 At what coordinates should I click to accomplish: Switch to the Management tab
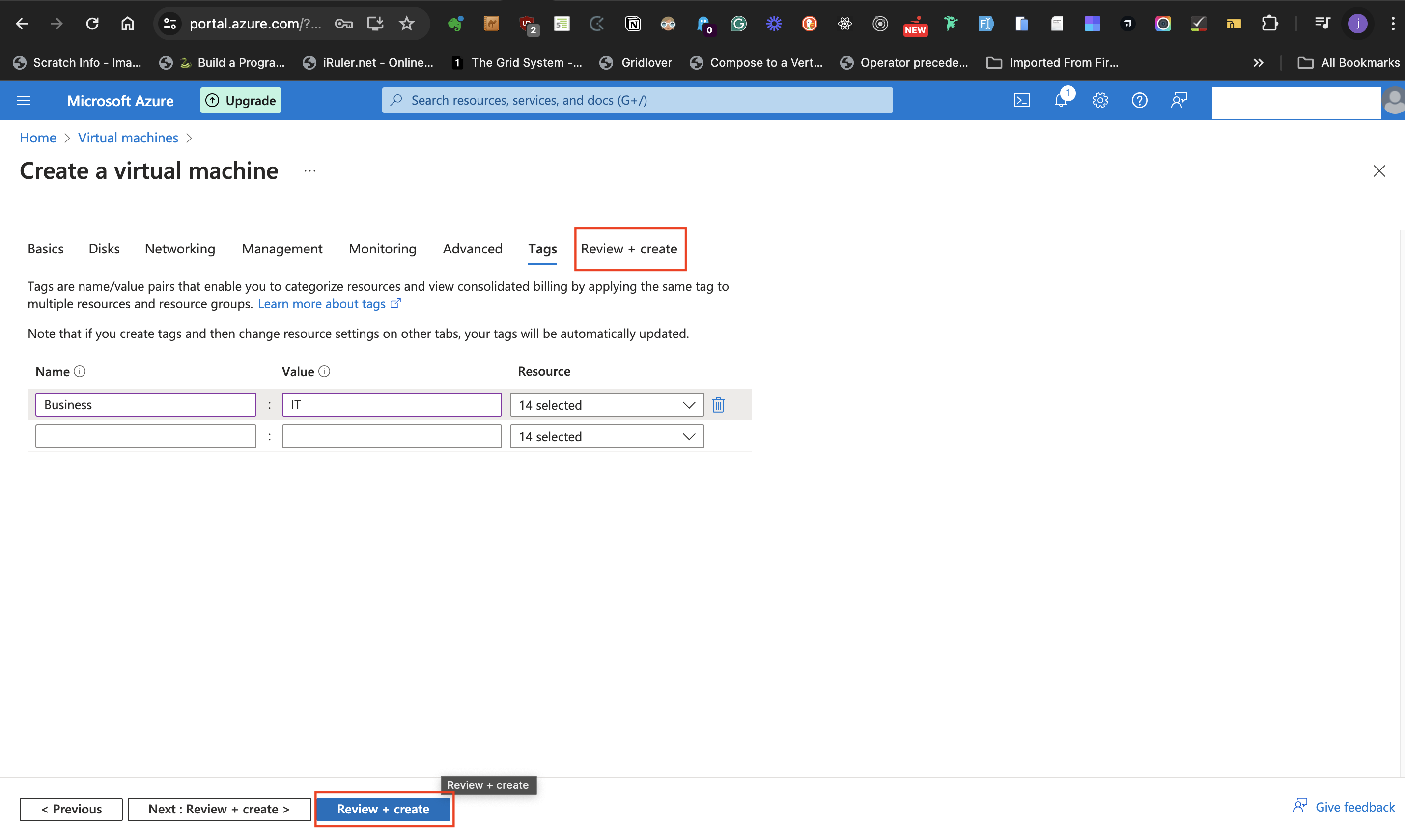(x=282, y=249)
